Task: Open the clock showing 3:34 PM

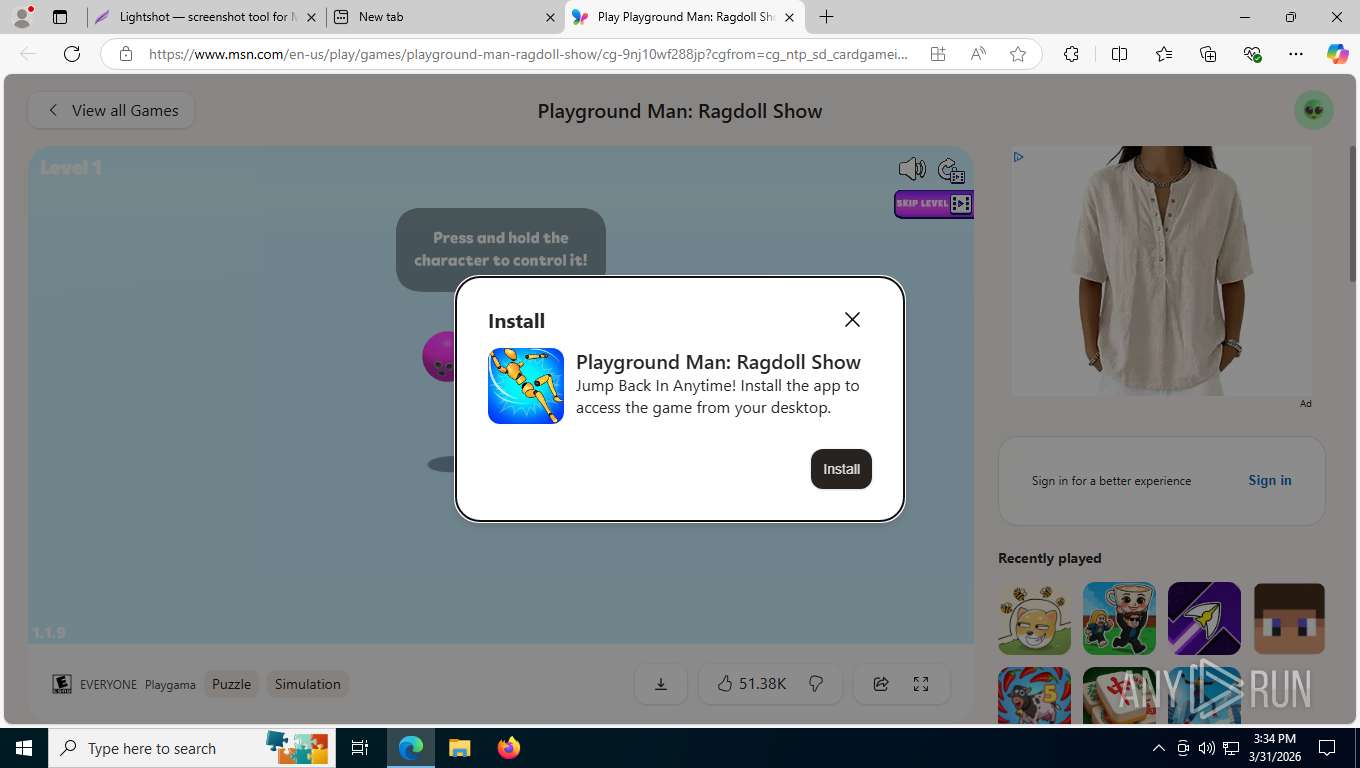Action: [1275, 748]
